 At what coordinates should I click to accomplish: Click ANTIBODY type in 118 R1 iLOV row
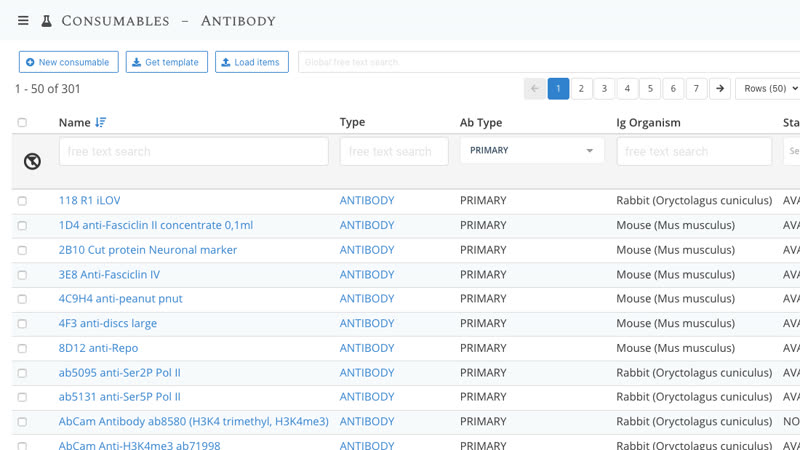pyautogui.click(x=367, y=201)
